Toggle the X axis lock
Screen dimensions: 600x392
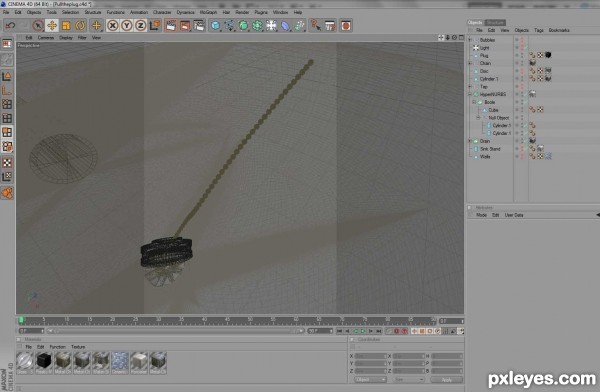[x=112, y=26]
